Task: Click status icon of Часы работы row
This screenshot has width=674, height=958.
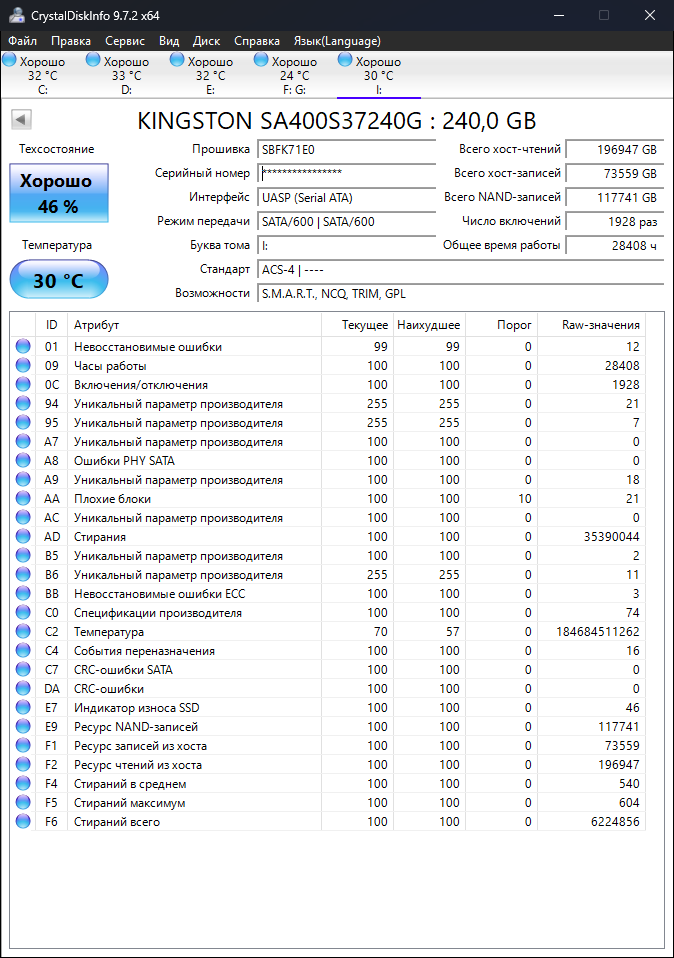Action: (x=23, y=365)
